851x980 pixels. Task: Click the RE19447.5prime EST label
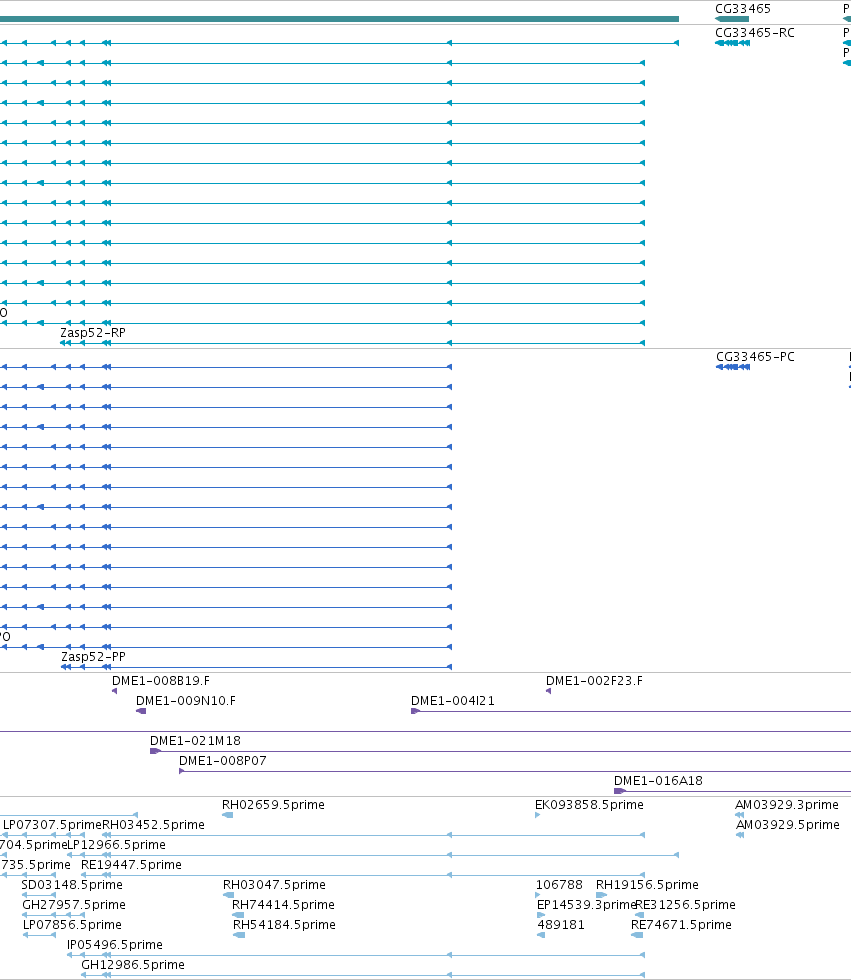pyautogui.click(x=132, y=864)
